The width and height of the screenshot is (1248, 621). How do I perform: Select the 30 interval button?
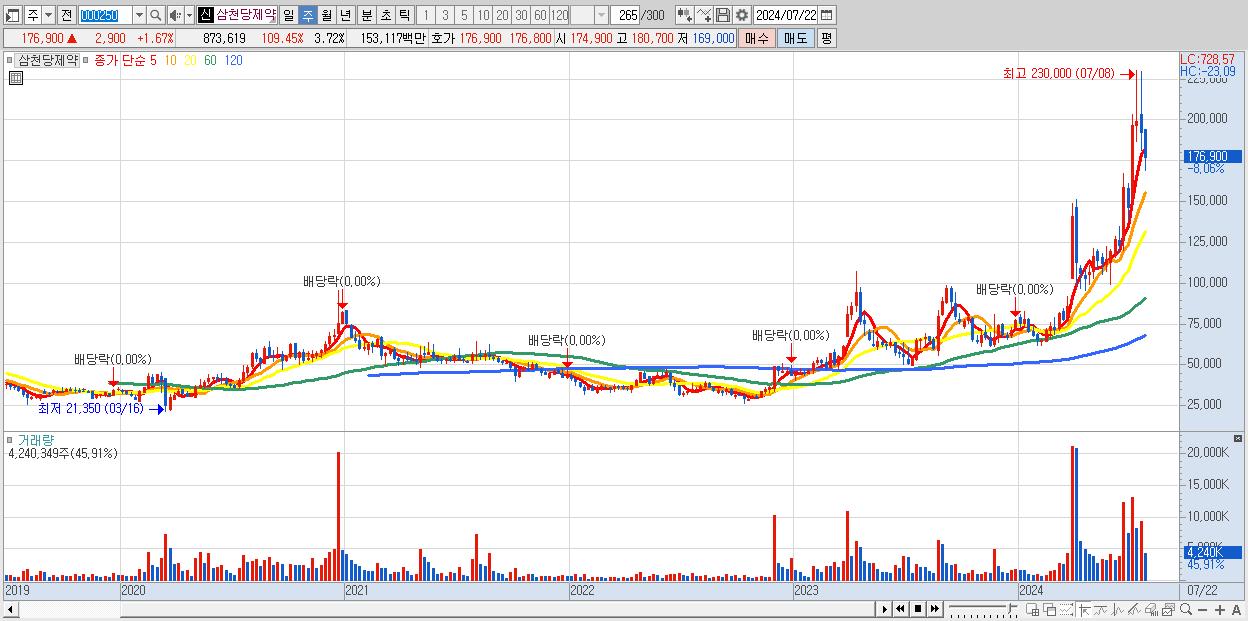coord(521,15)
